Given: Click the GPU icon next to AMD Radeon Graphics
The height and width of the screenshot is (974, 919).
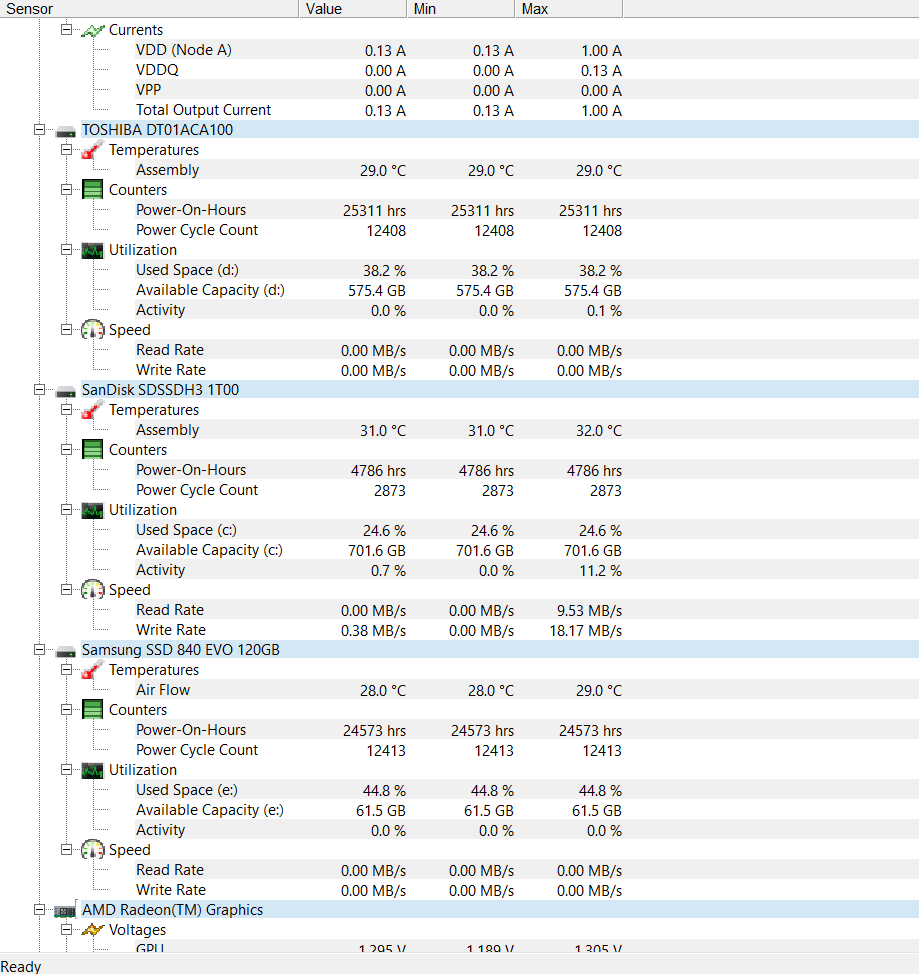Looking at the screenshot, I should click(x=65, y=909).
